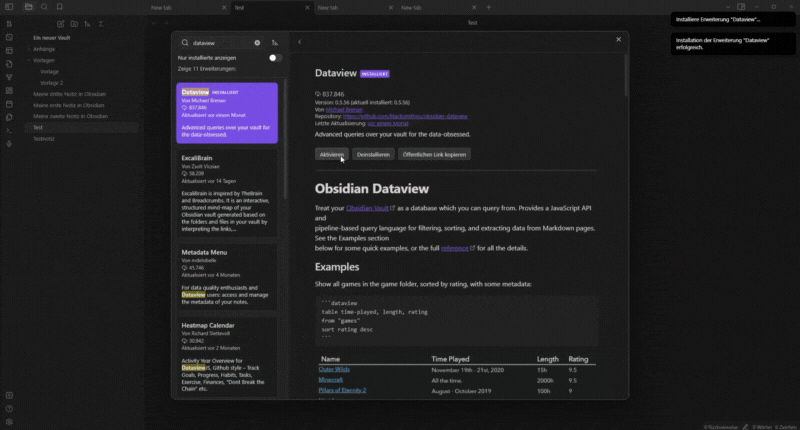Click the plugin details scrollbar

coord(626,75)
